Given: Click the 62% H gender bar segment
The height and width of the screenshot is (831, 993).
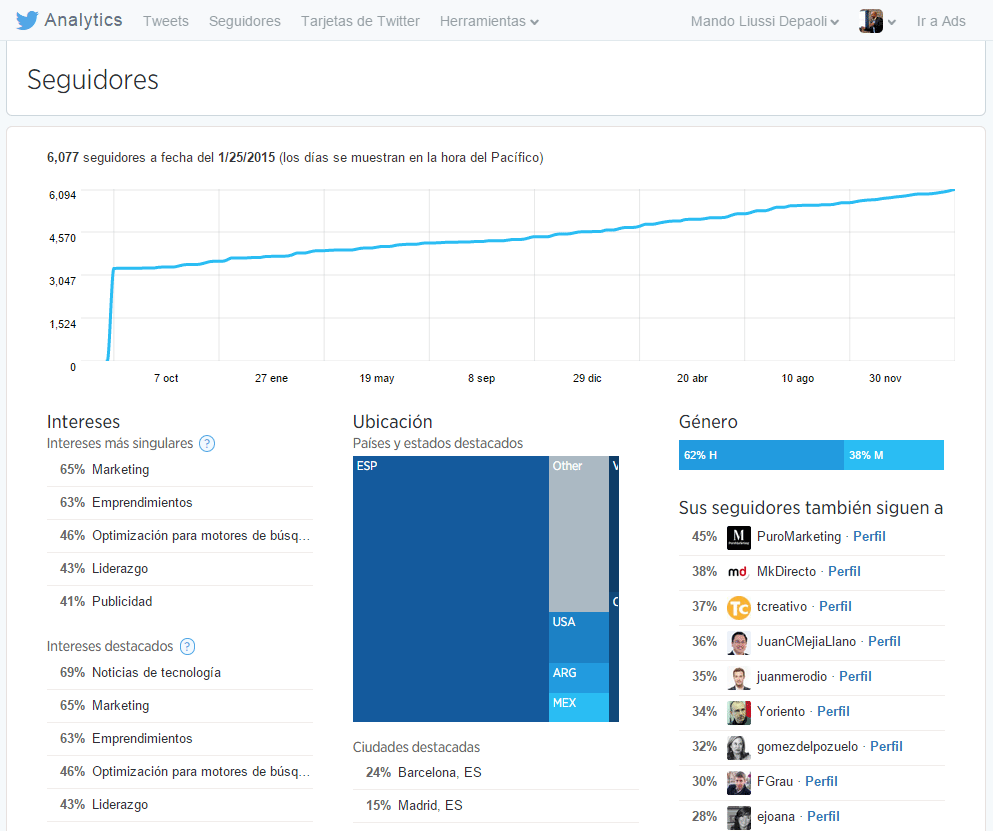Looking at the screenshot, I should pos(761,455).
